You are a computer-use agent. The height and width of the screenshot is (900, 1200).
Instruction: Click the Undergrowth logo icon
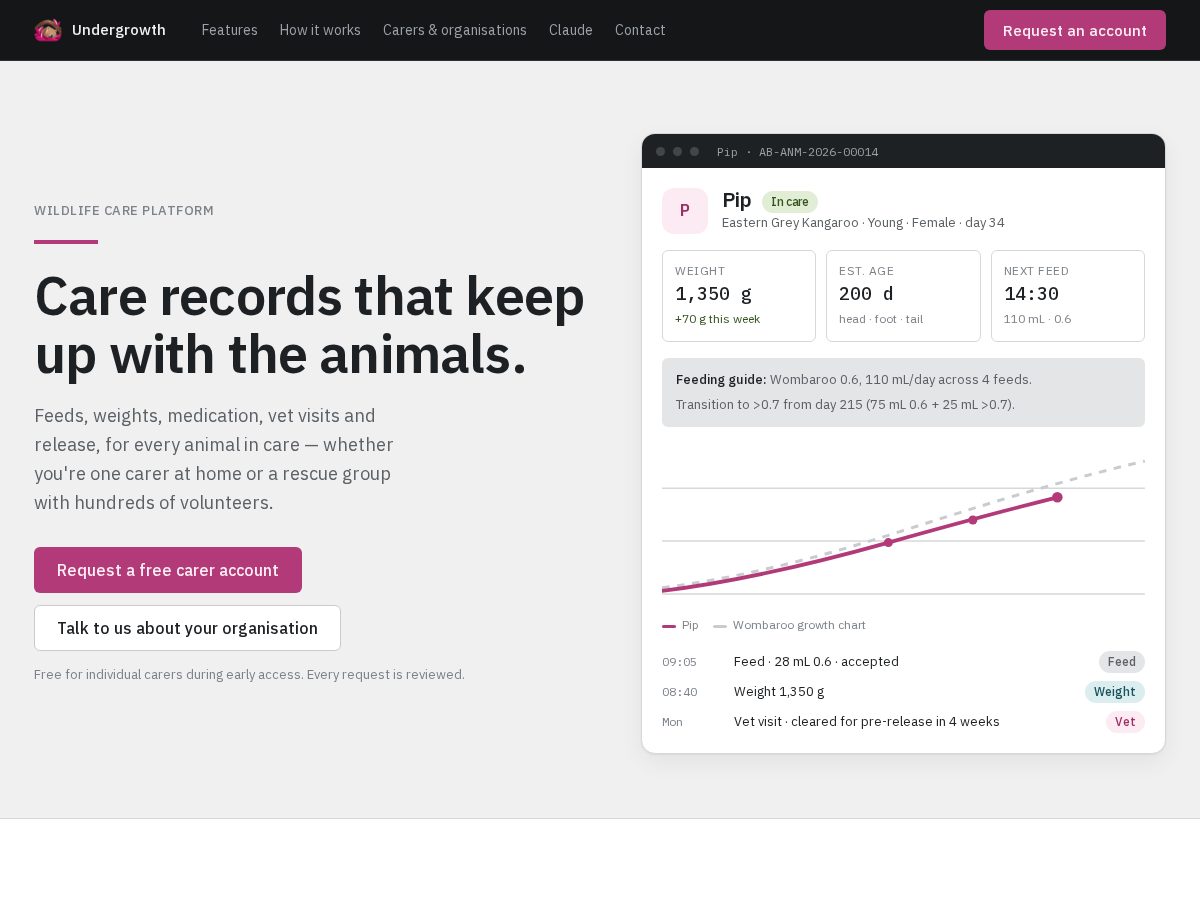click(x=48, y=30)
